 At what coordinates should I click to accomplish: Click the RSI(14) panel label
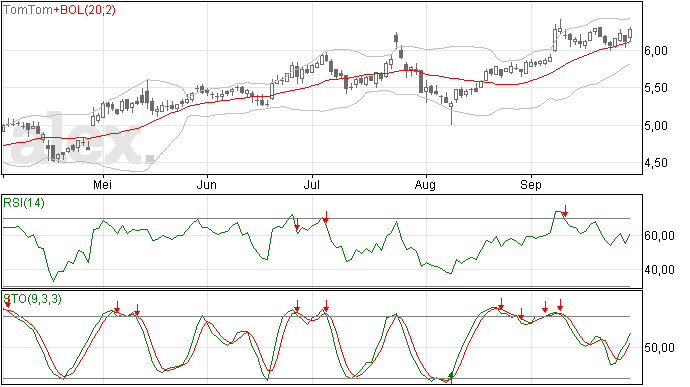tap(24, 203)
